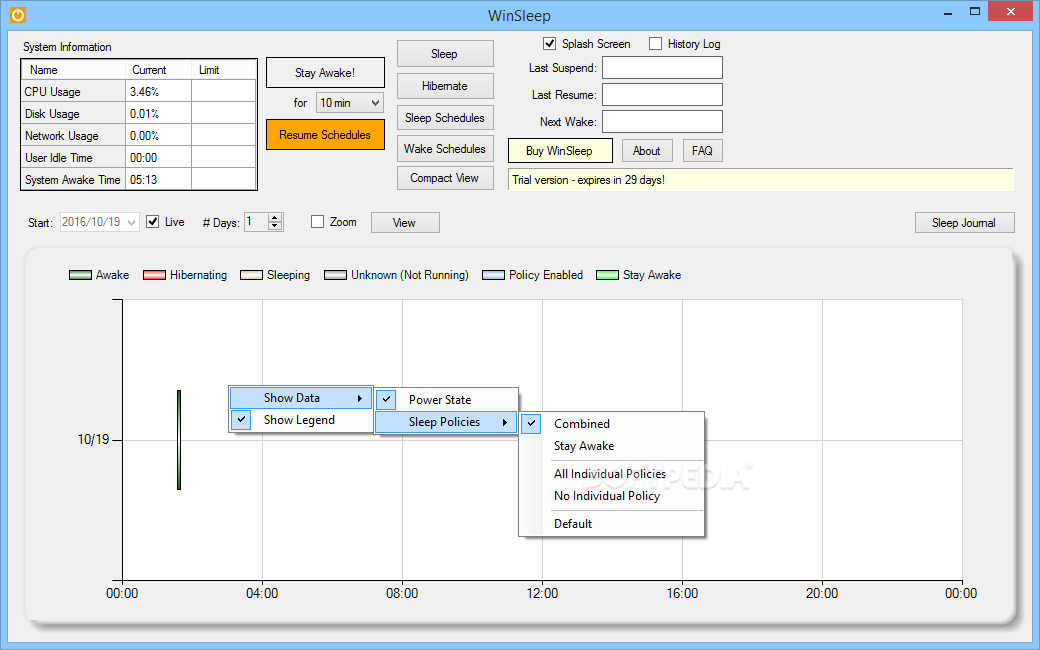This screenshot has width=1040, height=650.
Task: Minimize the WinSleep window
Action: pos(948,13)
